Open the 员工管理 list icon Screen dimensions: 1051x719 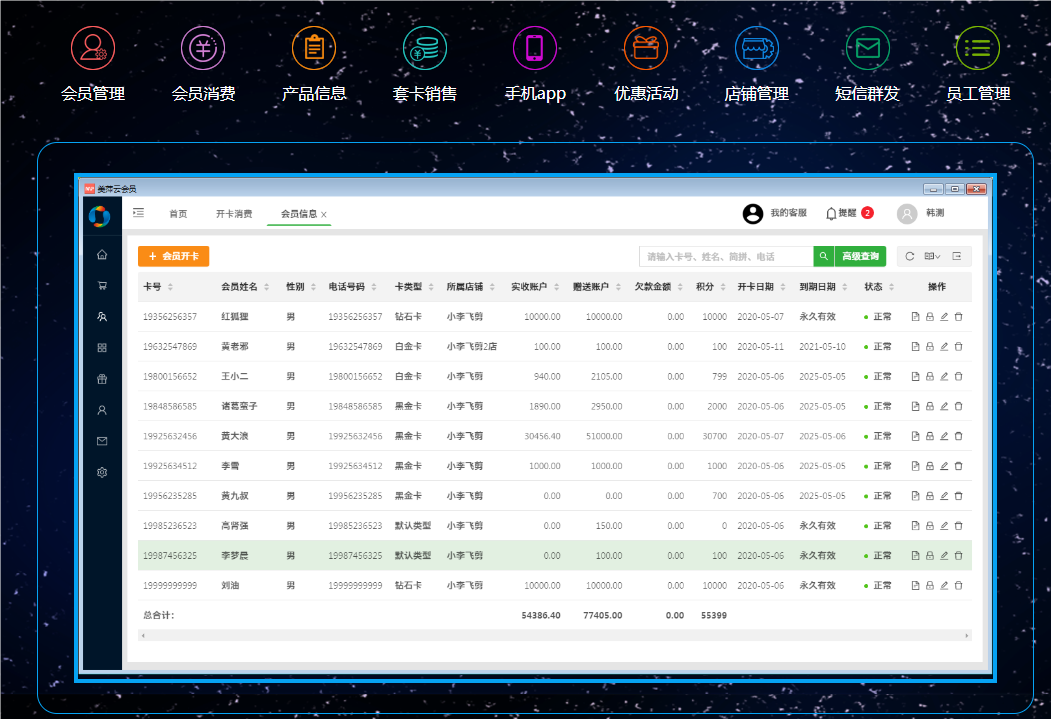[978, 48]
